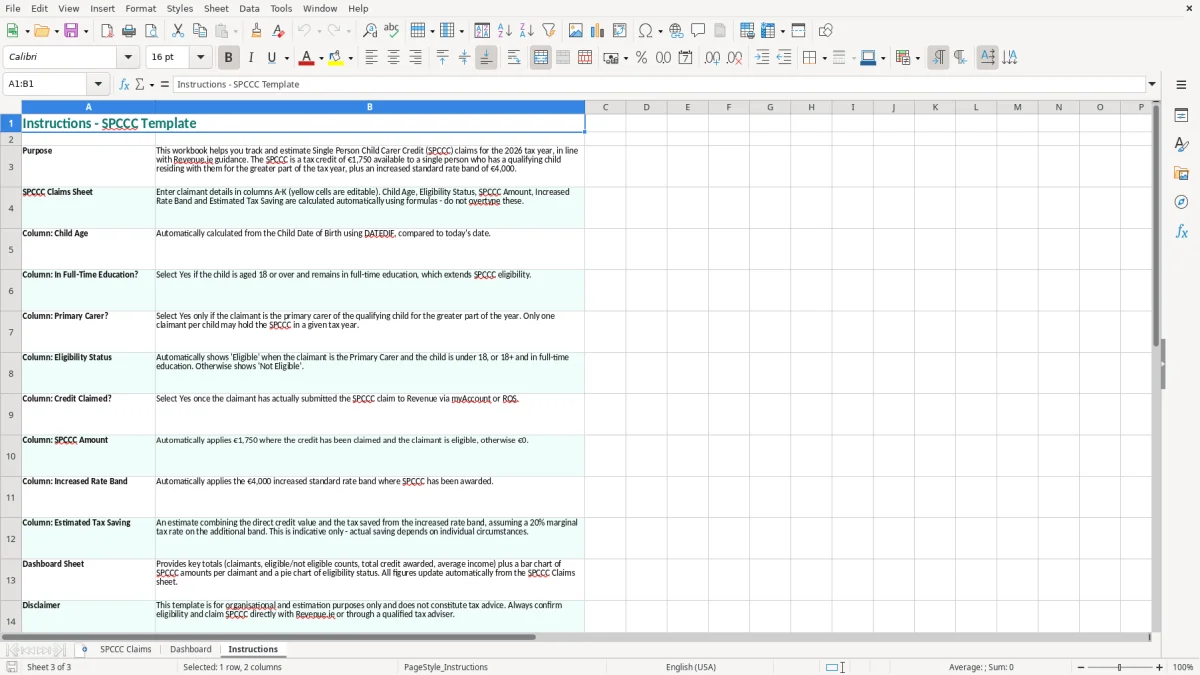
Task: Open the Sheet menu
Action: point(216,8)
